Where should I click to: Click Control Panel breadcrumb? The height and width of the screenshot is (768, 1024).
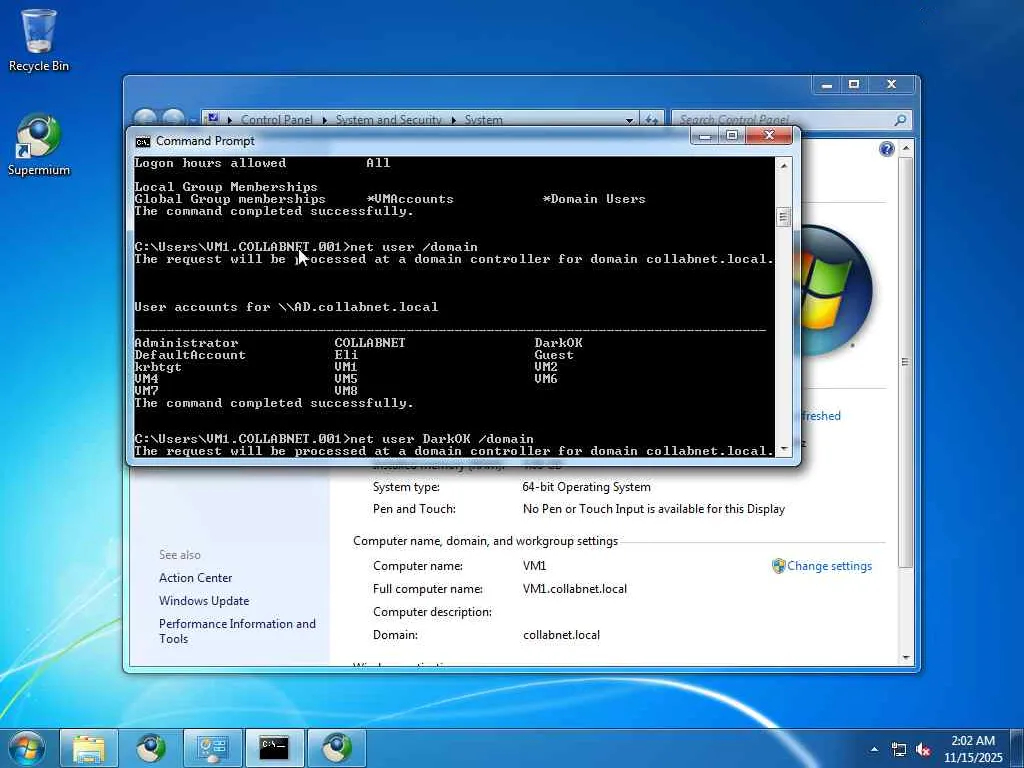276,120
